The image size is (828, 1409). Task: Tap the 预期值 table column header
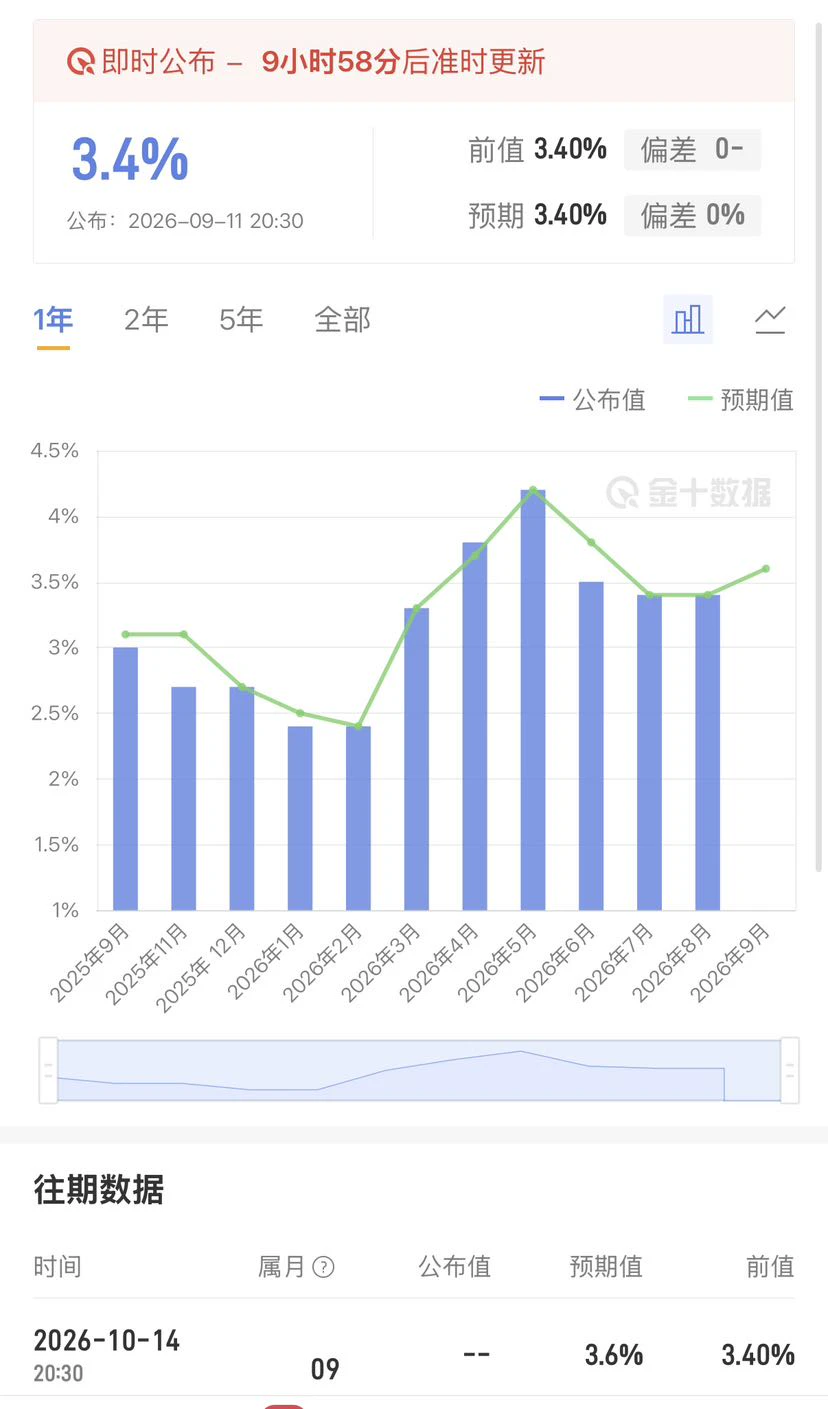606,1267
